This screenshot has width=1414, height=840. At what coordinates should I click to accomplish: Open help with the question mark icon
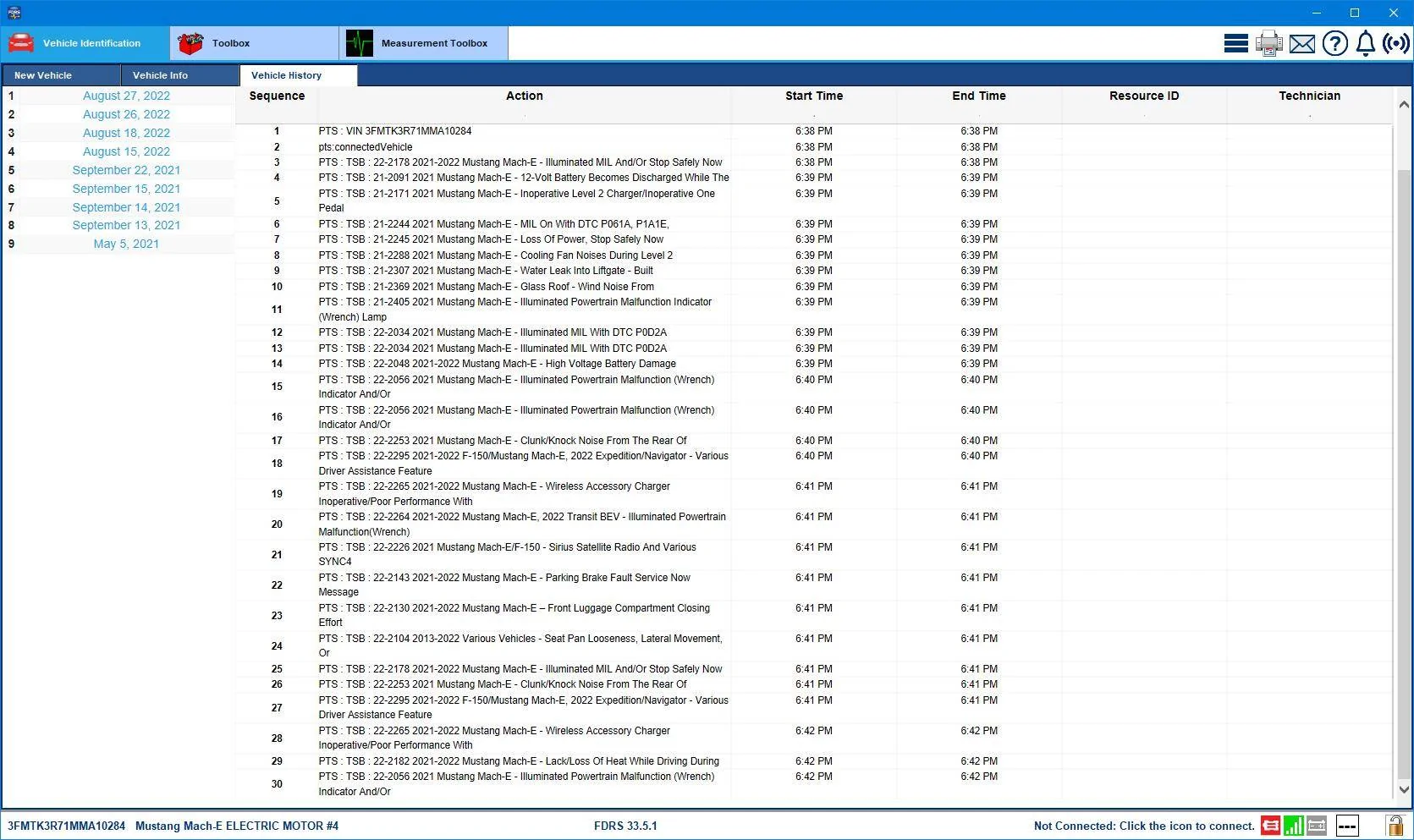pyautogui.click(x=1334, y=43)
